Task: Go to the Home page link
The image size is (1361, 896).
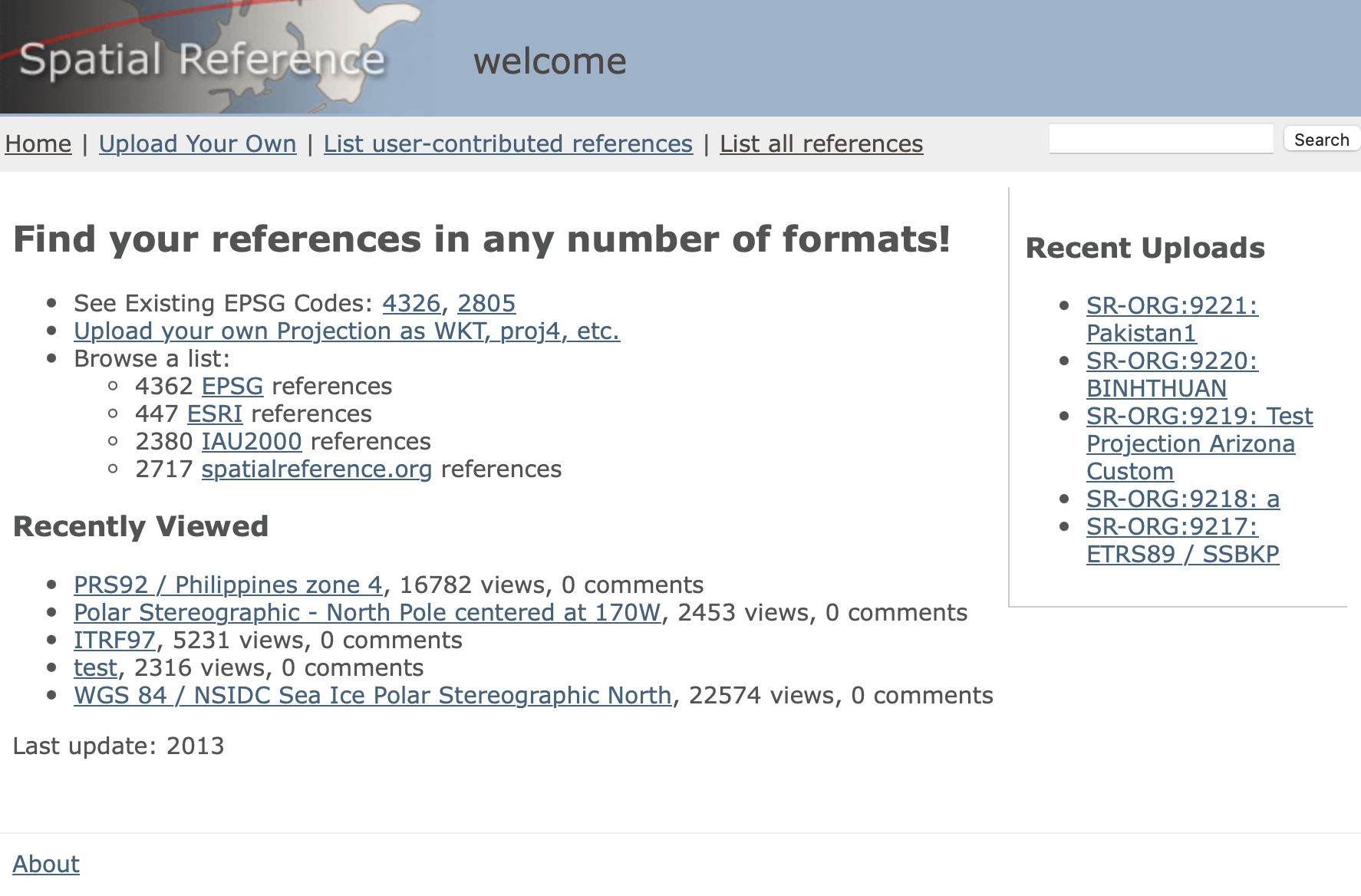Action: pyautogui.click(x=38, y=144)
